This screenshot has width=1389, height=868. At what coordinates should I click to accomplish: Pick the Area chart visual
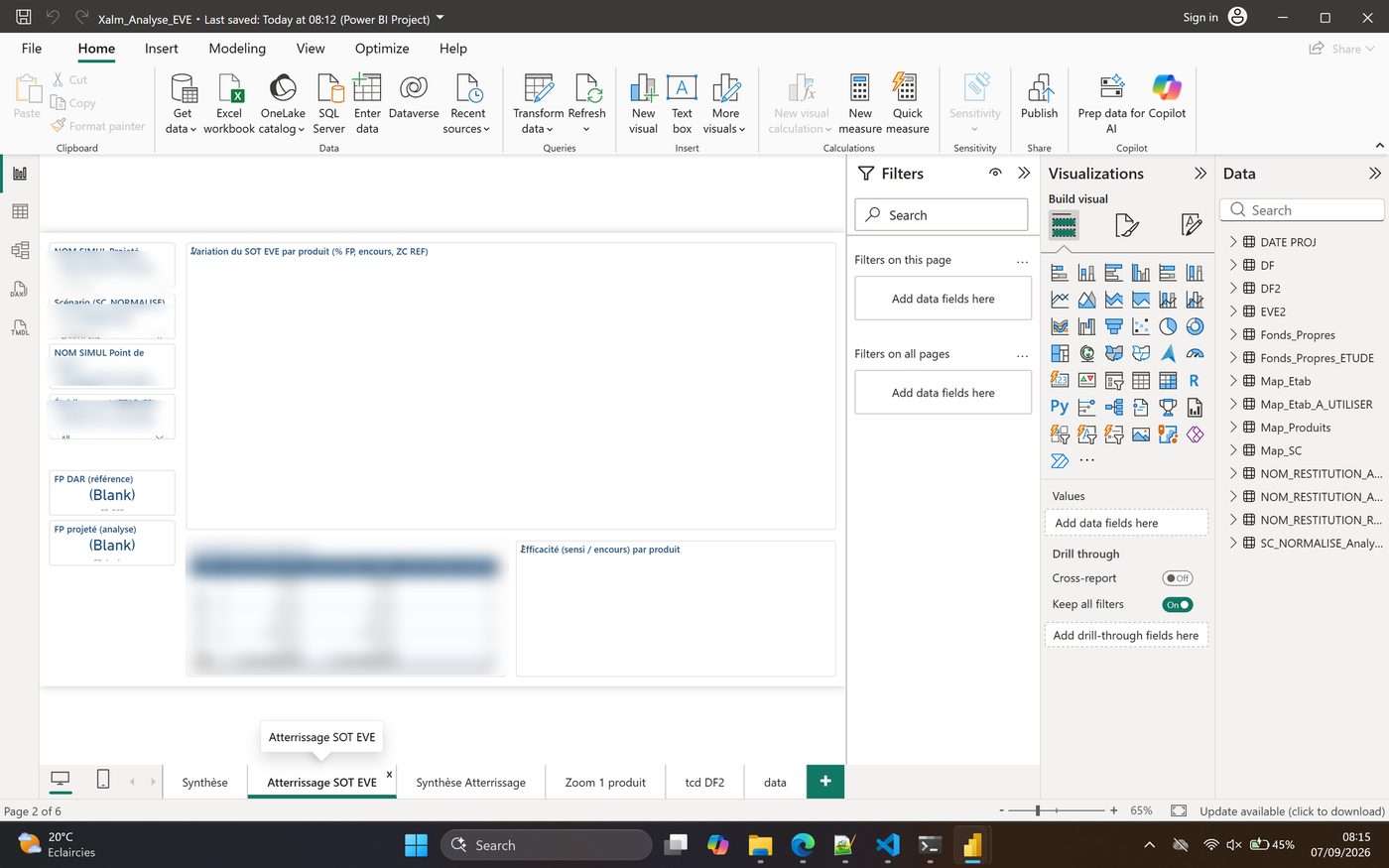pyautogui.click(x=1087, y=300)
